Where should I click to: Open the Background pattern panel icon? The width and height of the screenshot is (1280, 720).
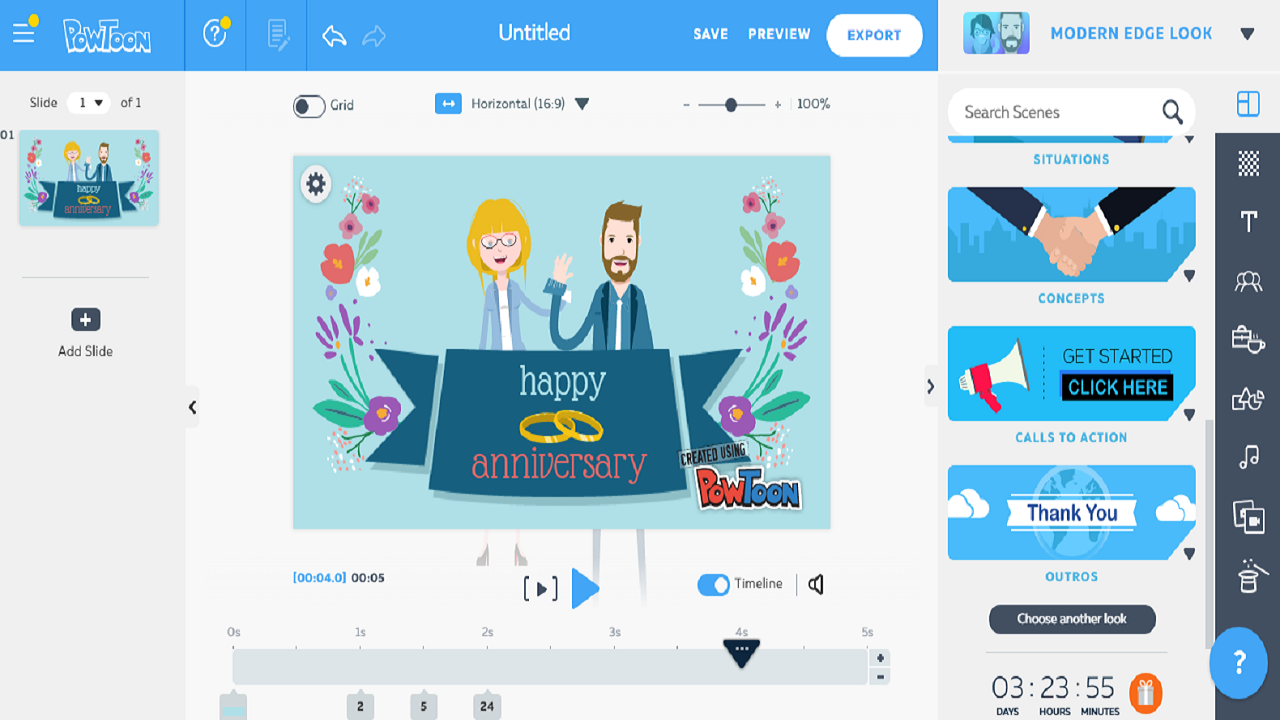point(1248,163)
